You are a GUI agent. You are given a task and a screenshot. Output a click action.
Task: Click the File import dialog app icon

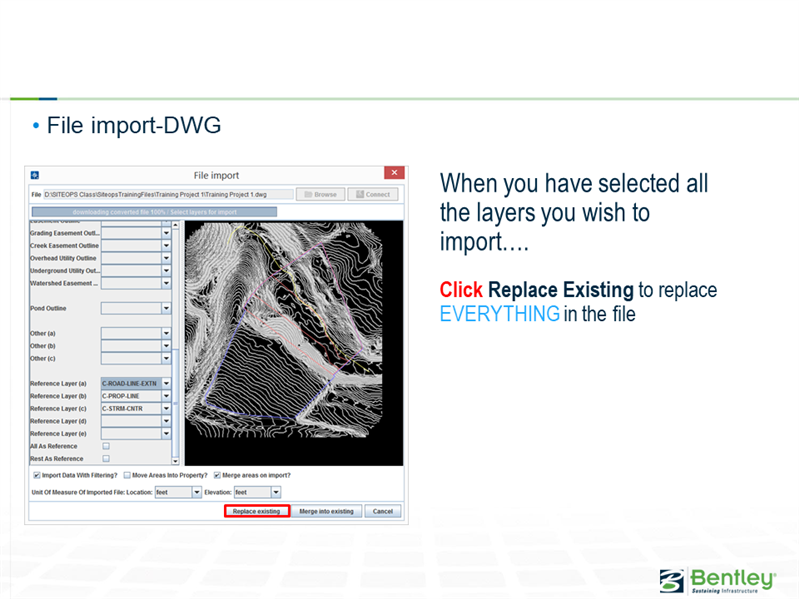35,175
